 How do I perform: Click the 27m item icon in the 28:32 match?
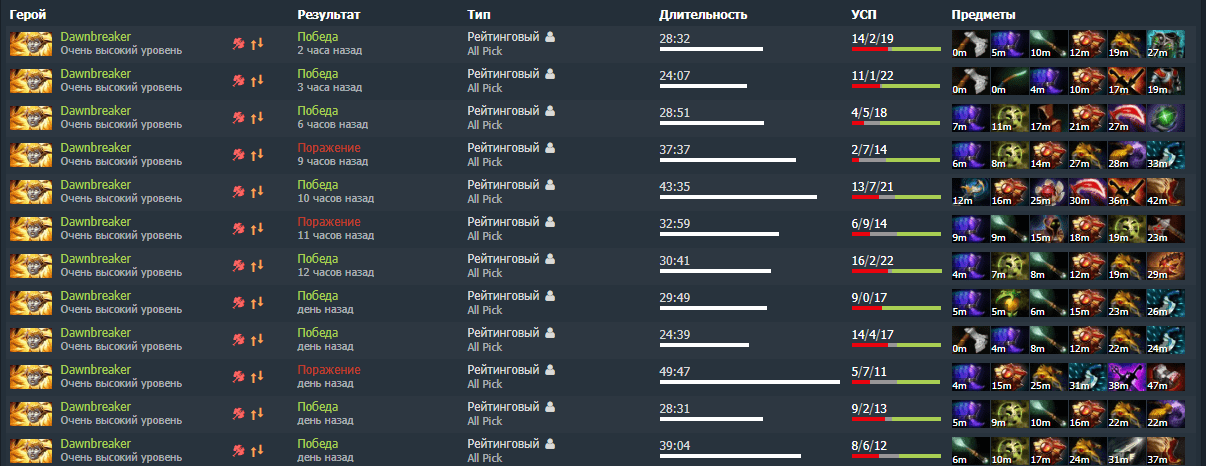(1166, 44)
